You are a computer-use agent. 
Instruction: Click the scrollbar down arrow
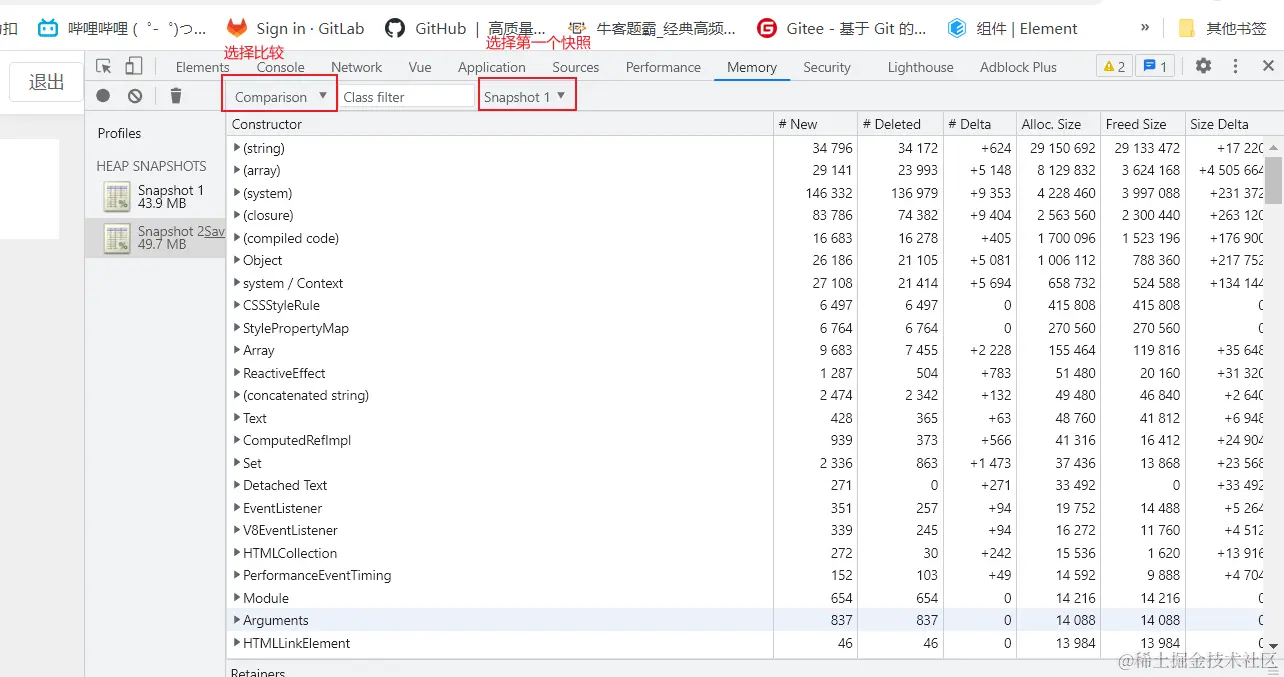point(1274,646)
